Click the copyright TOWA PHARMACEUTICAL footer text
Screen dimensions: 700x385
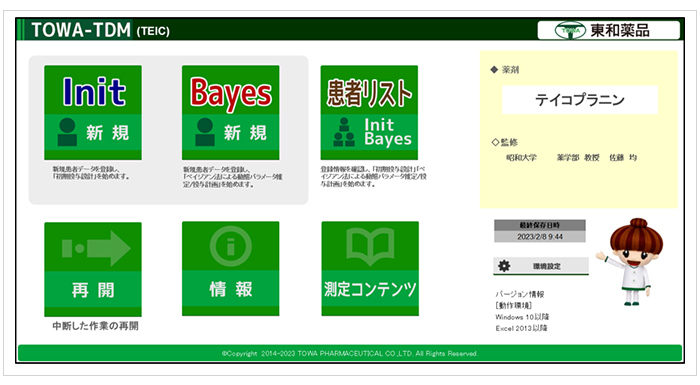coord(350,353)
